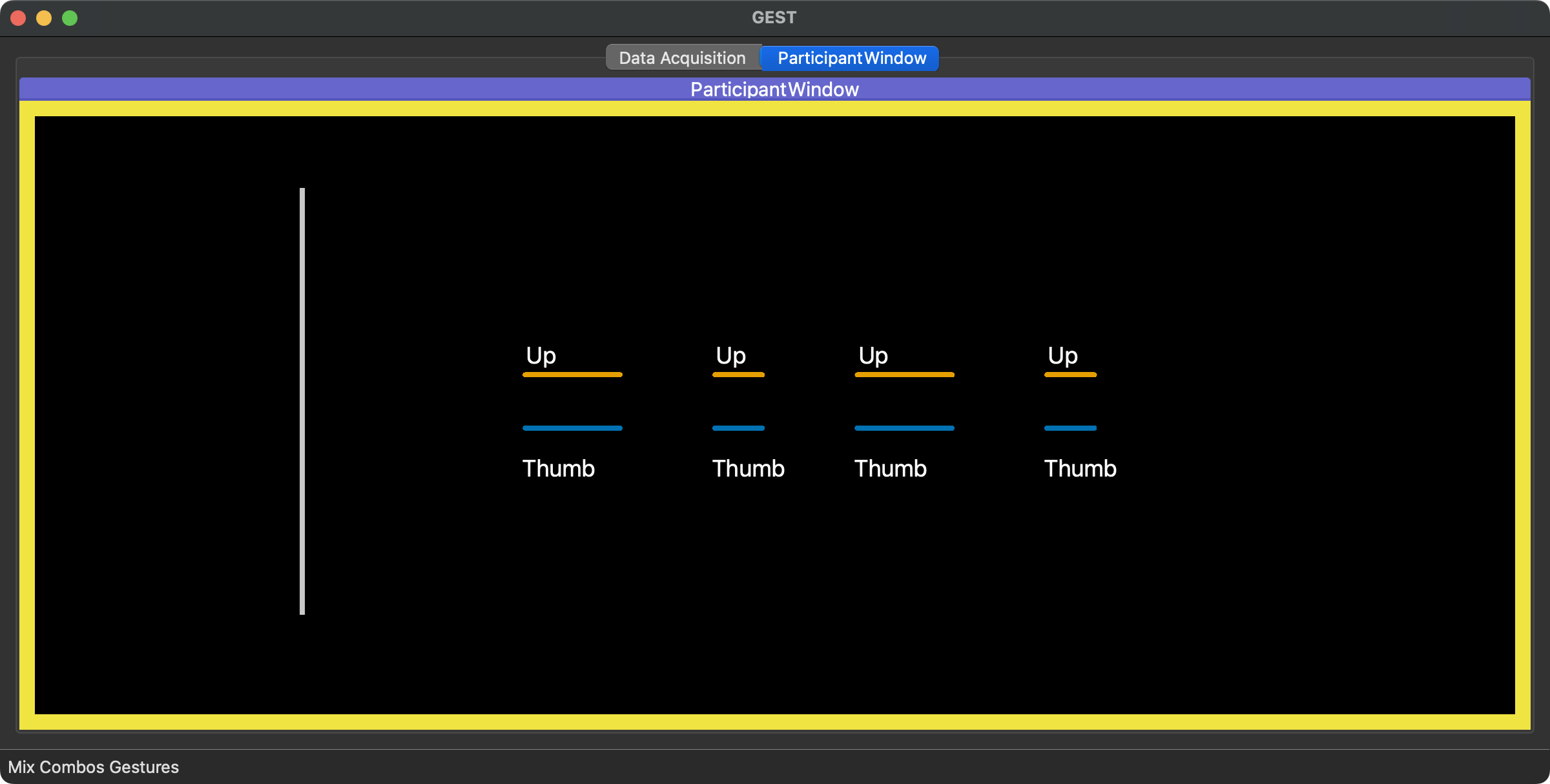Click the fourth Thumb label
The image size is (1550, 784).
point(1080,468)
